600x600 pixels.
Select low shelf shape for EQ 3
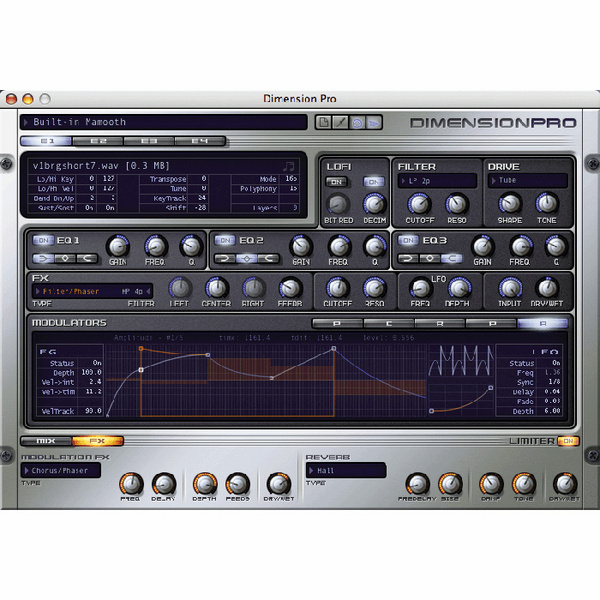(x=408, y=258)
